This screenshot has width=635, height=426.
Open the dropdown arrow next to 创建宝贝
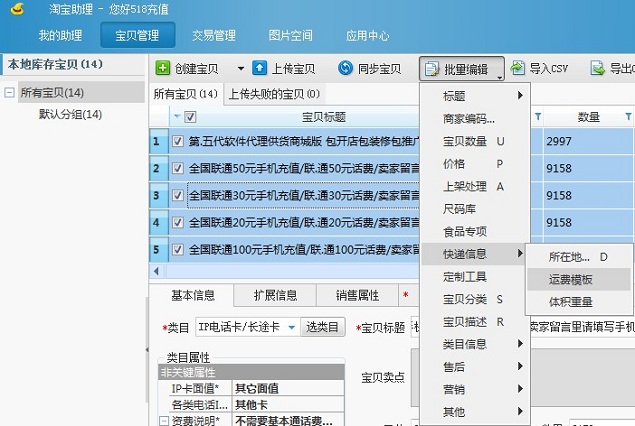click(x=241, y=69)
